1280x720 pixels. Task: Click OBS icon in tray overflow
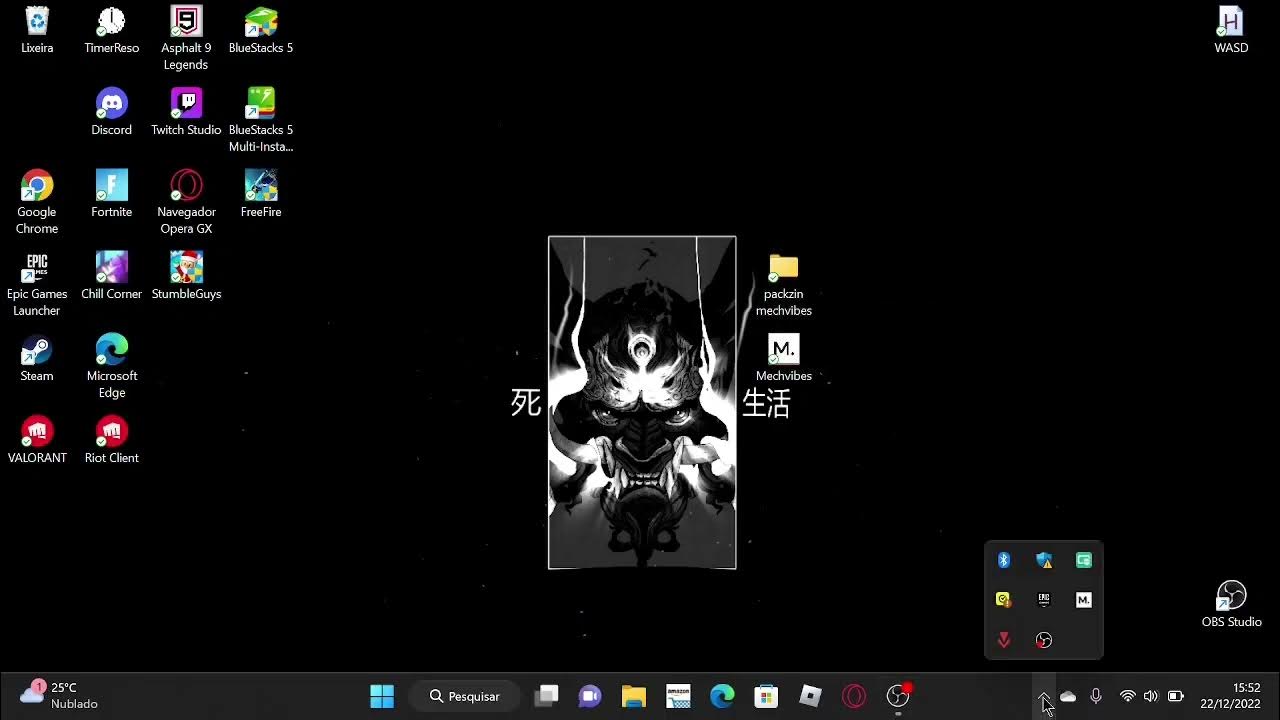coord(1044,640)
